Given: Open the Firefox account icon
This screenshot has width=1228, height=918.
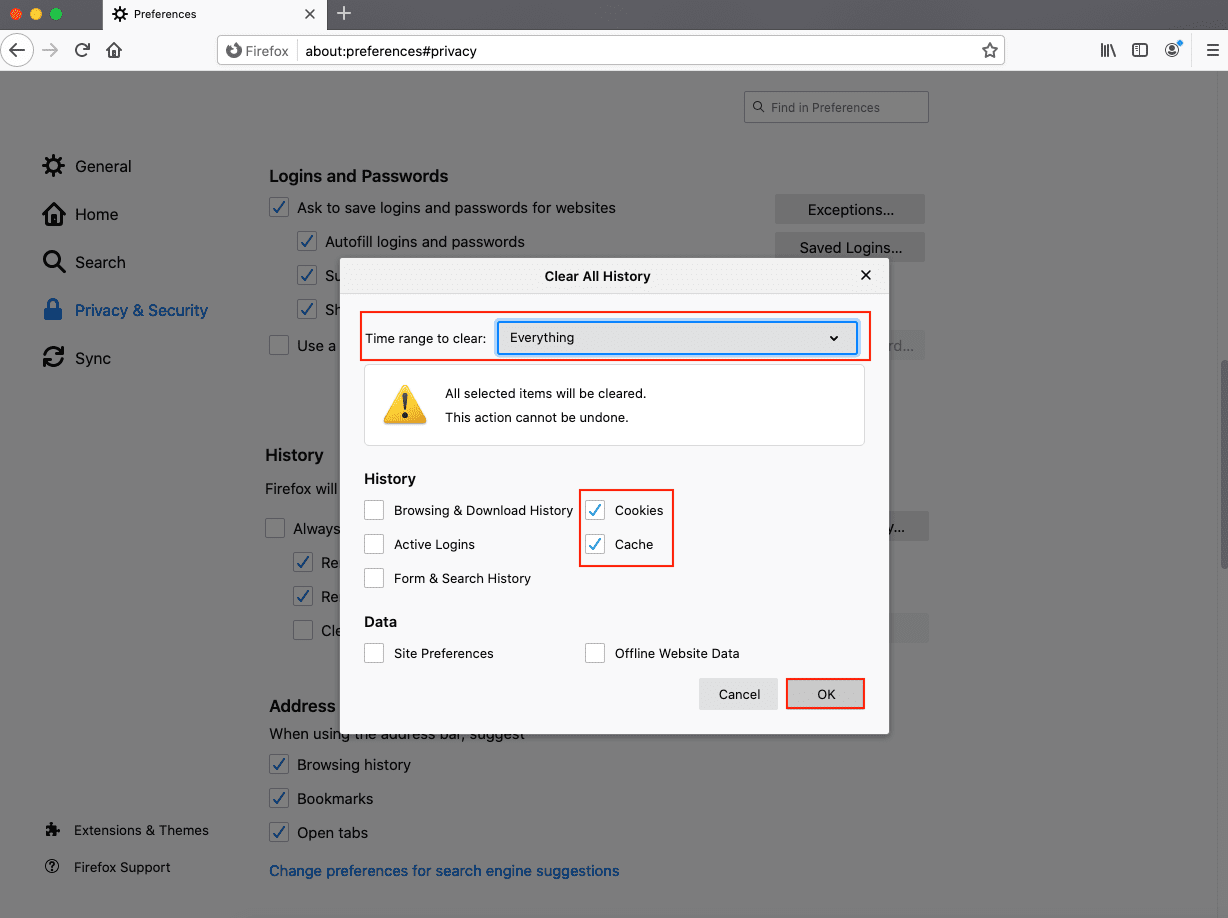Looking at the screenshot, I should point(1172,50).
